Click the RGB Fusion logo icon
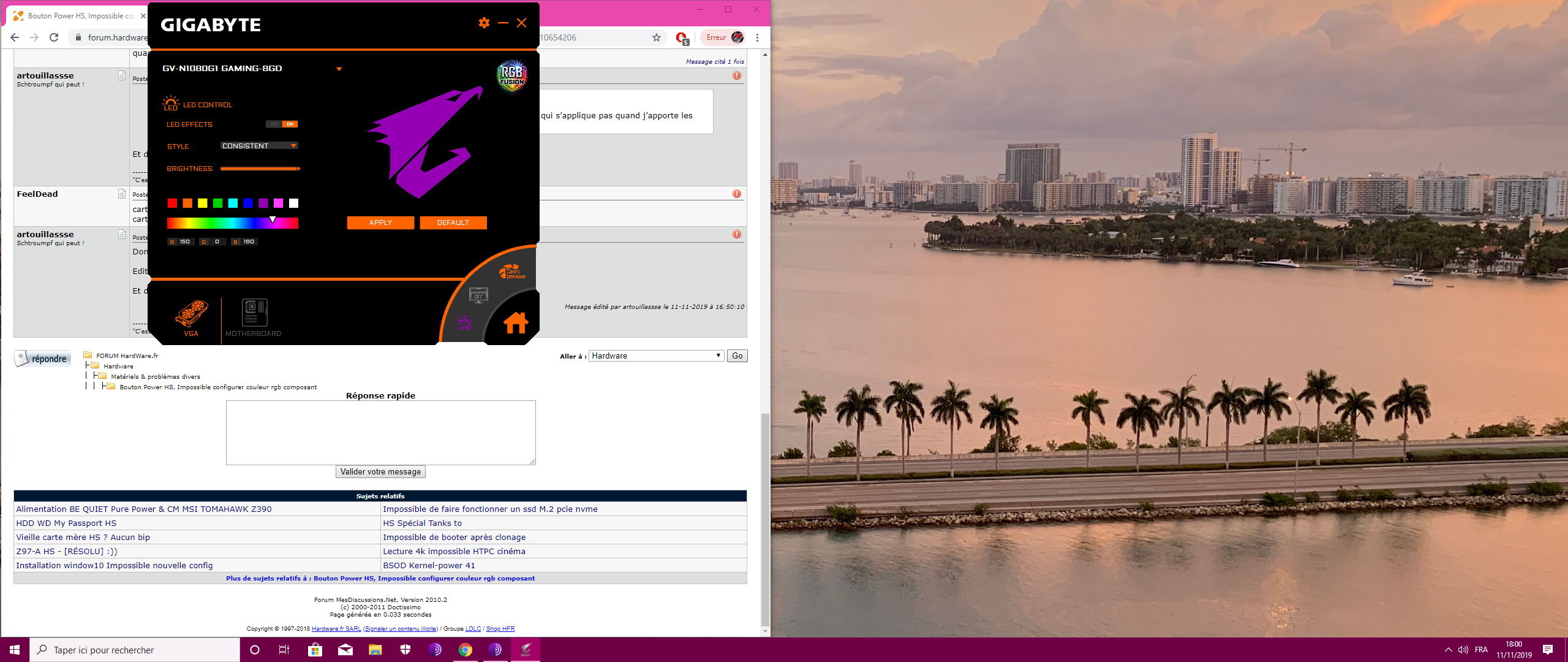Image resolution: width=1568 pixels, height=662 pixels. coord(511,76)
